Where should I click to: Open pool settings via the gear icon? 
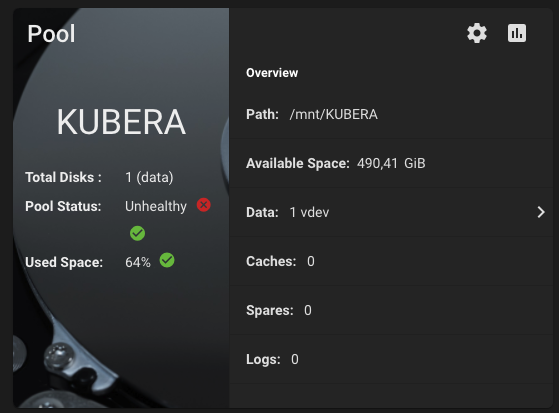(477, 33)
